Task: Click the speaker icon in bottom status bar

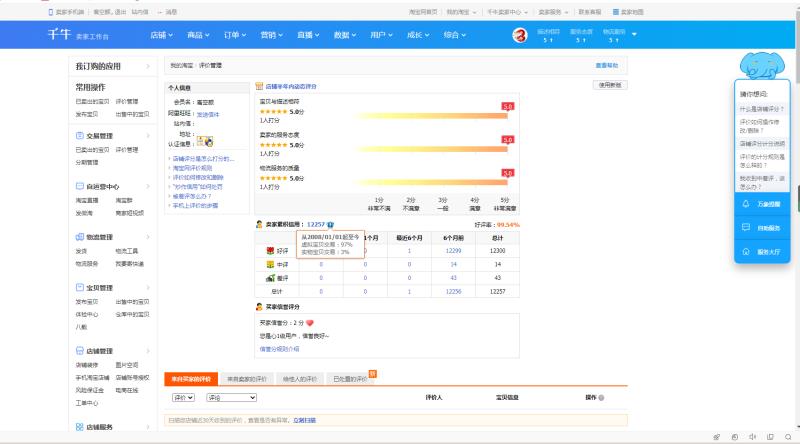Action: point(753,437)
